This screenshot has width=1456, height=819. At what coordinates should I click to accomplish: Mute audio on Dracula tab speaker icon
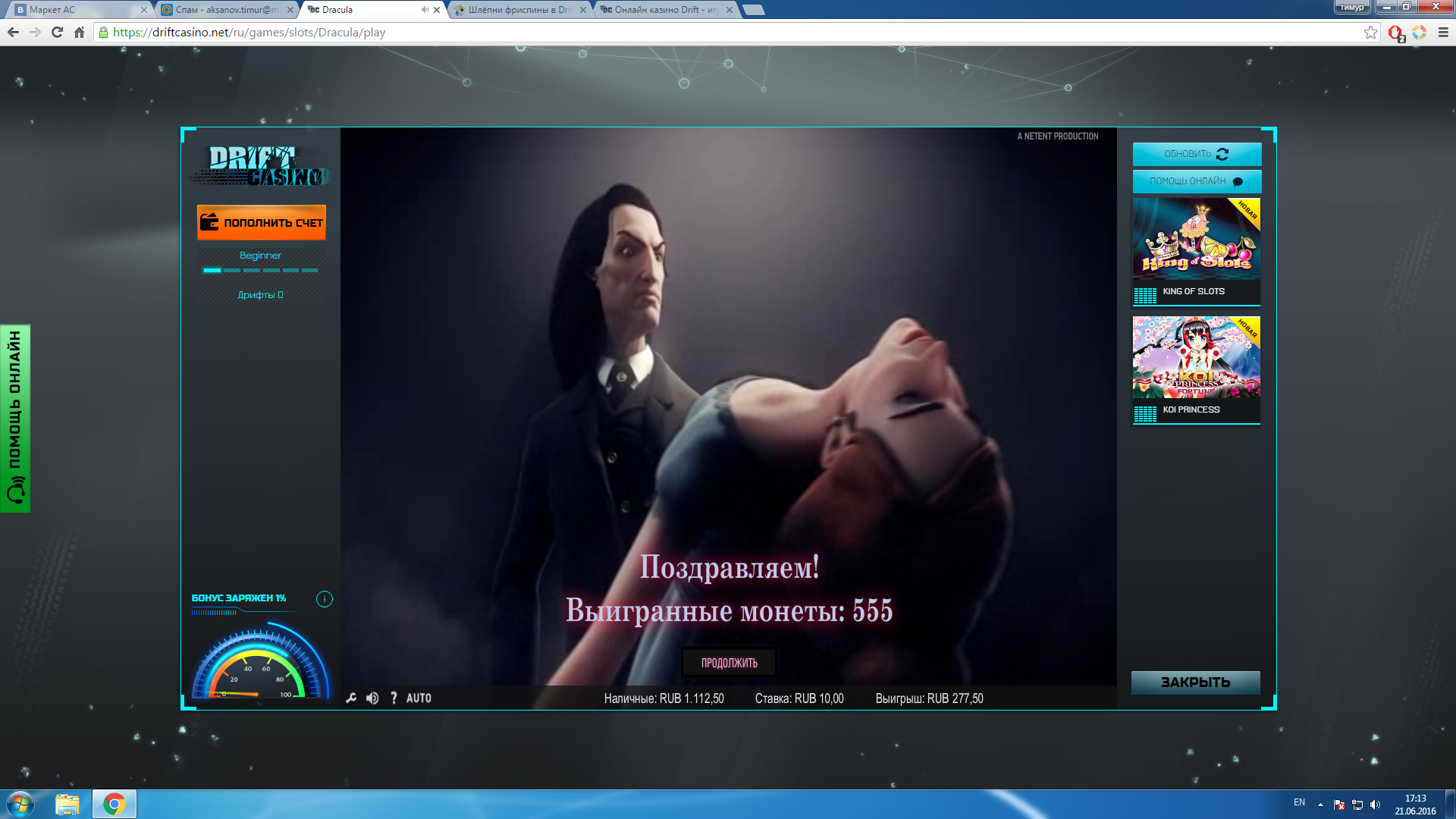coord(425,10)
